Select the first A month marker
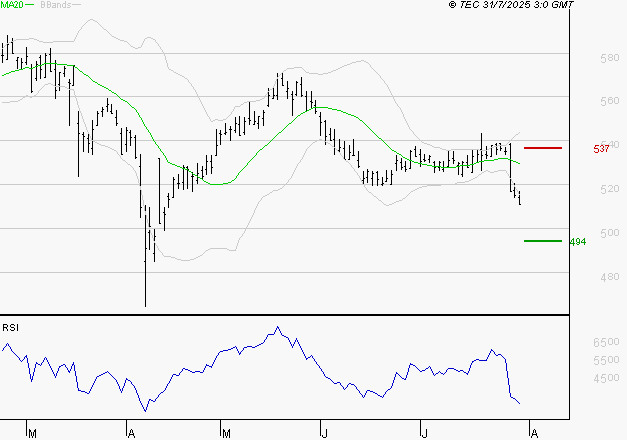The height and width of the screenshot is (440, 627). [x=131, y=433]
